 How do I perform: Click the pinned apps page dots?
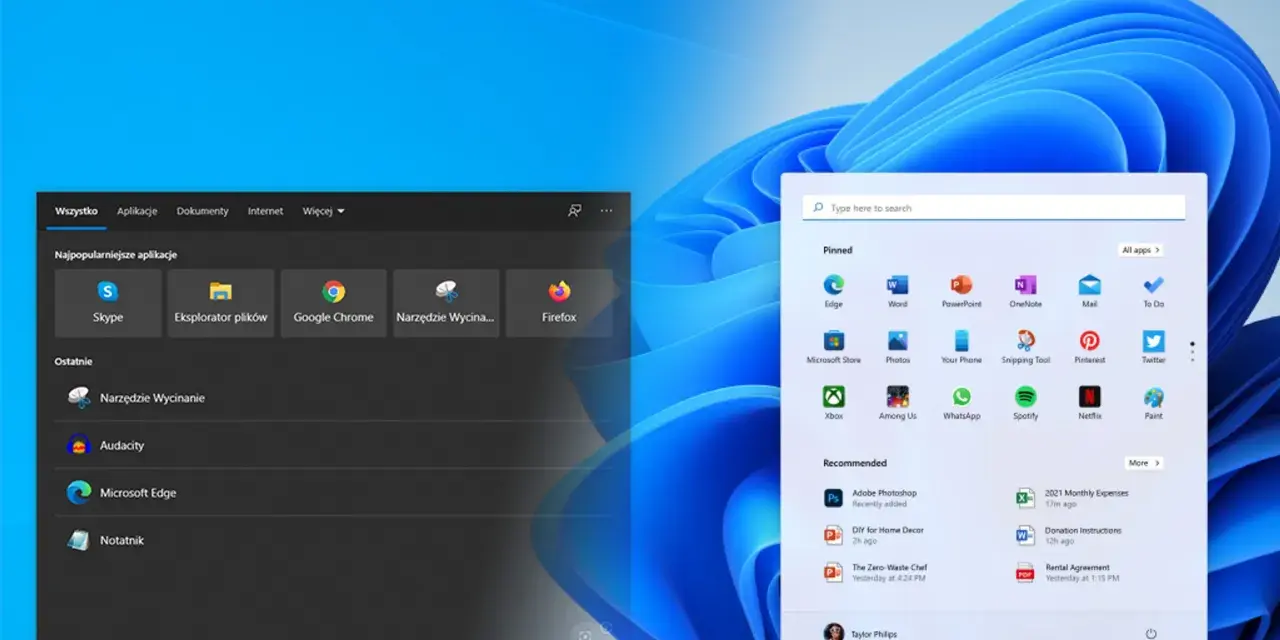tap(1192, 351)
